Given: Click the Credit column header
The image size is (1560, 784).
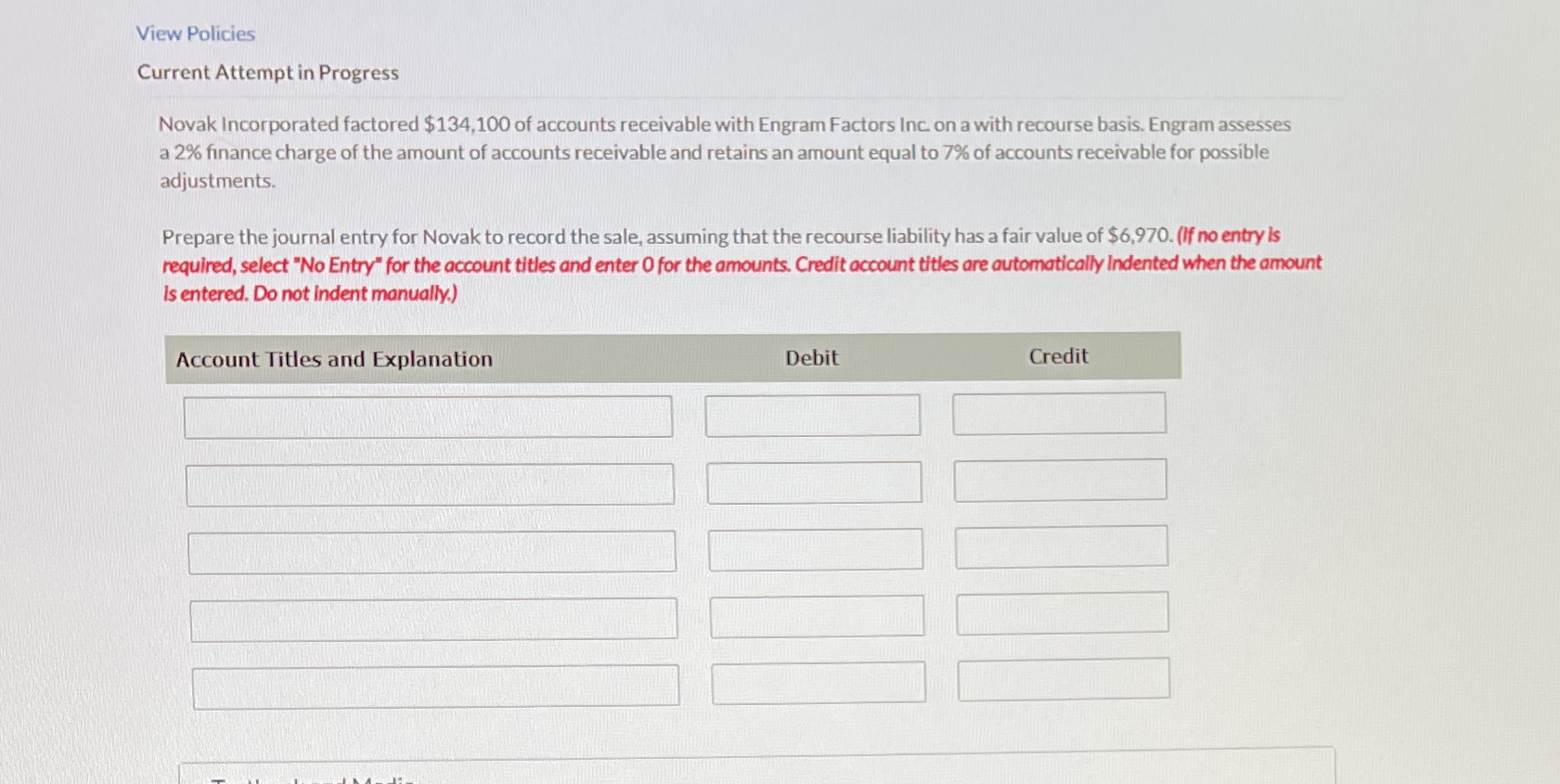Looking at the screenshot, I should (x=1058, y=355).
